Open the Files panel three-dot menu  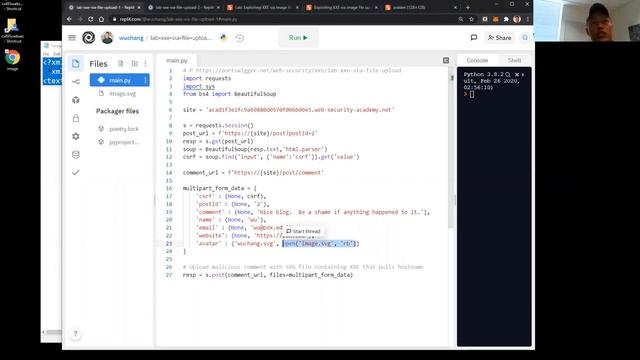(x=146, y=64)
